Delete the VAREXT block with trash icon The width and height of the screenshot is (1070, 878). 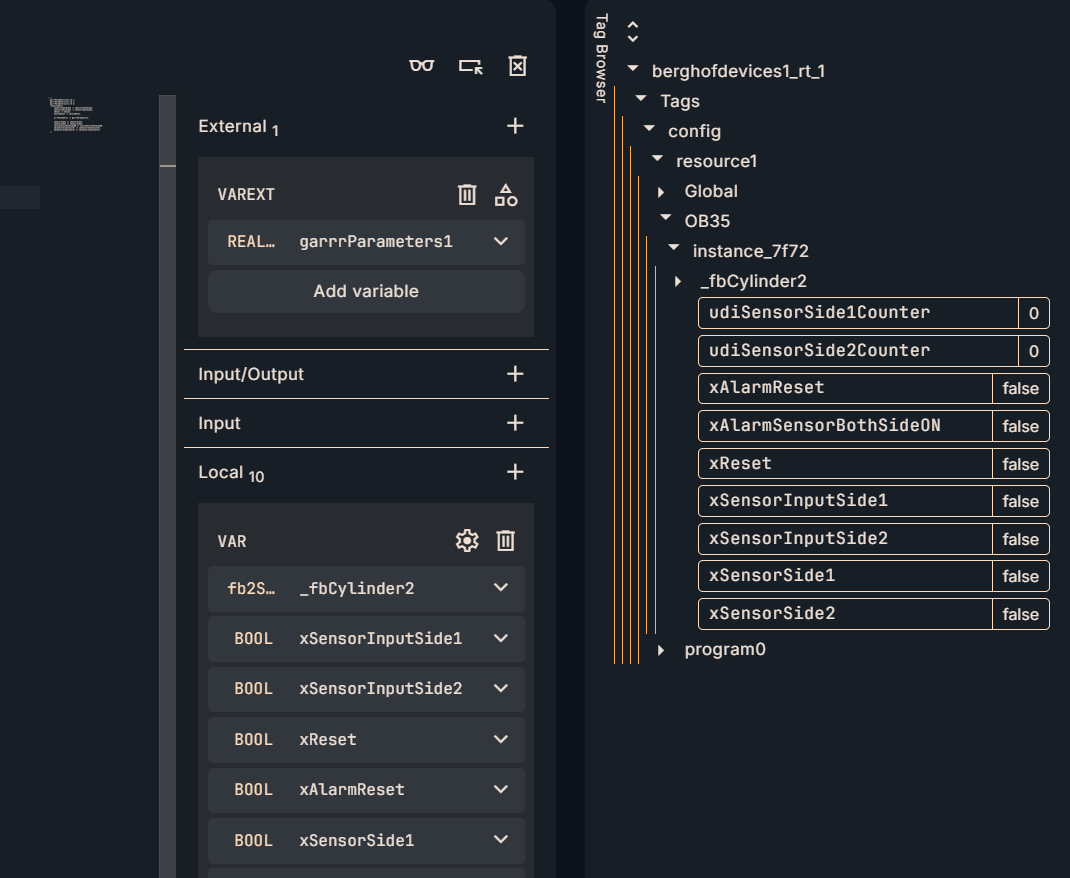[467, 195]
